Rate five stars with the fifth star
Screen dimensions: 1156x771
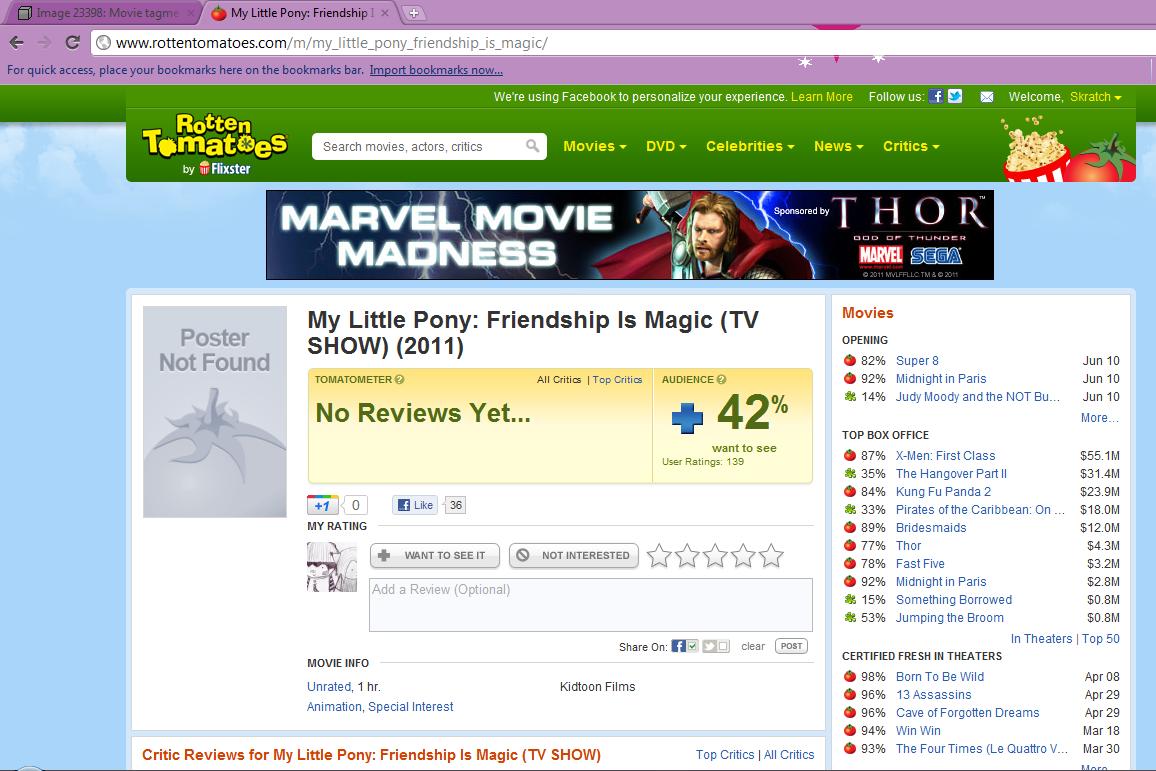pyautogui.click(x=771, y=555)
